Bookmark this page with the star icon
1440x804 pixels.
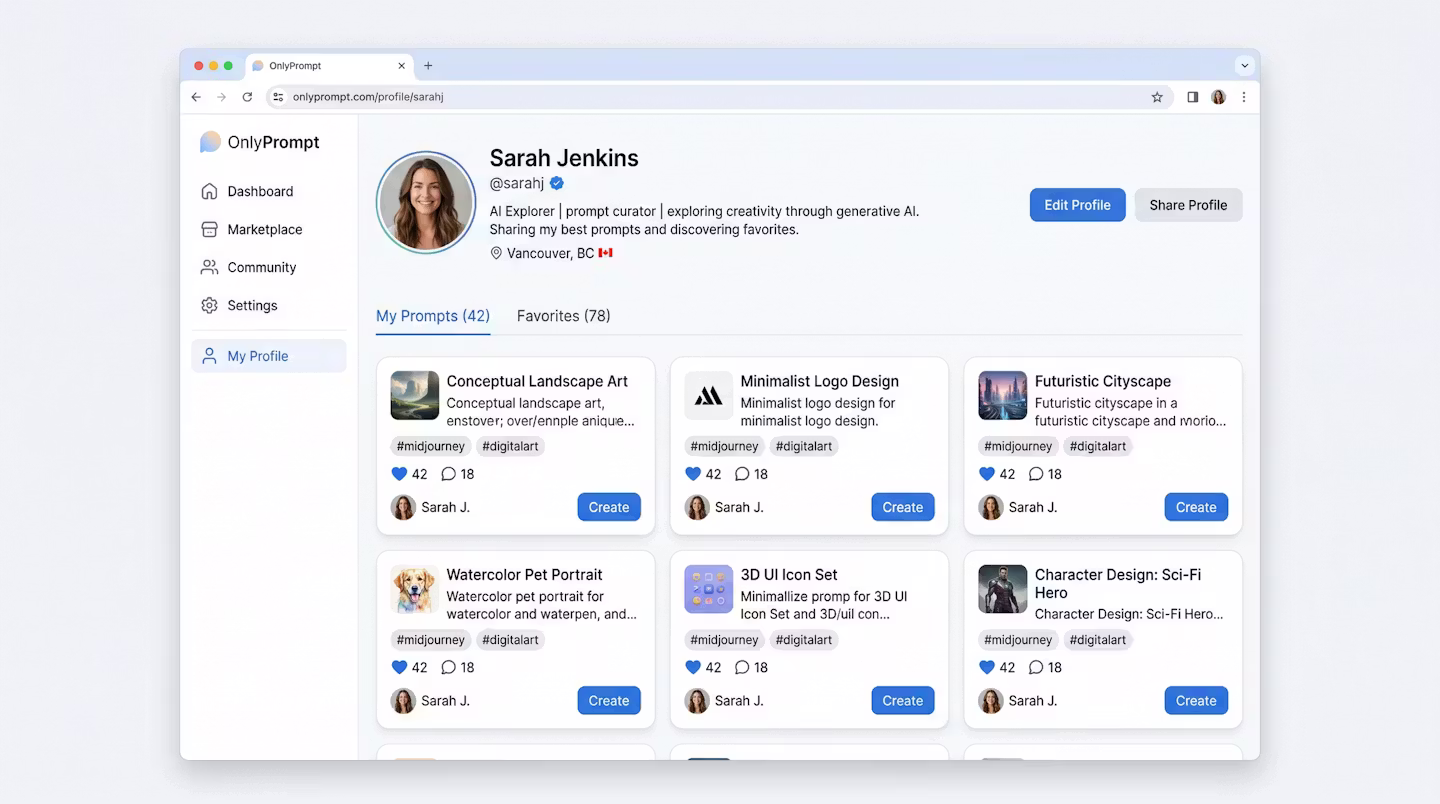(1157, 97)
